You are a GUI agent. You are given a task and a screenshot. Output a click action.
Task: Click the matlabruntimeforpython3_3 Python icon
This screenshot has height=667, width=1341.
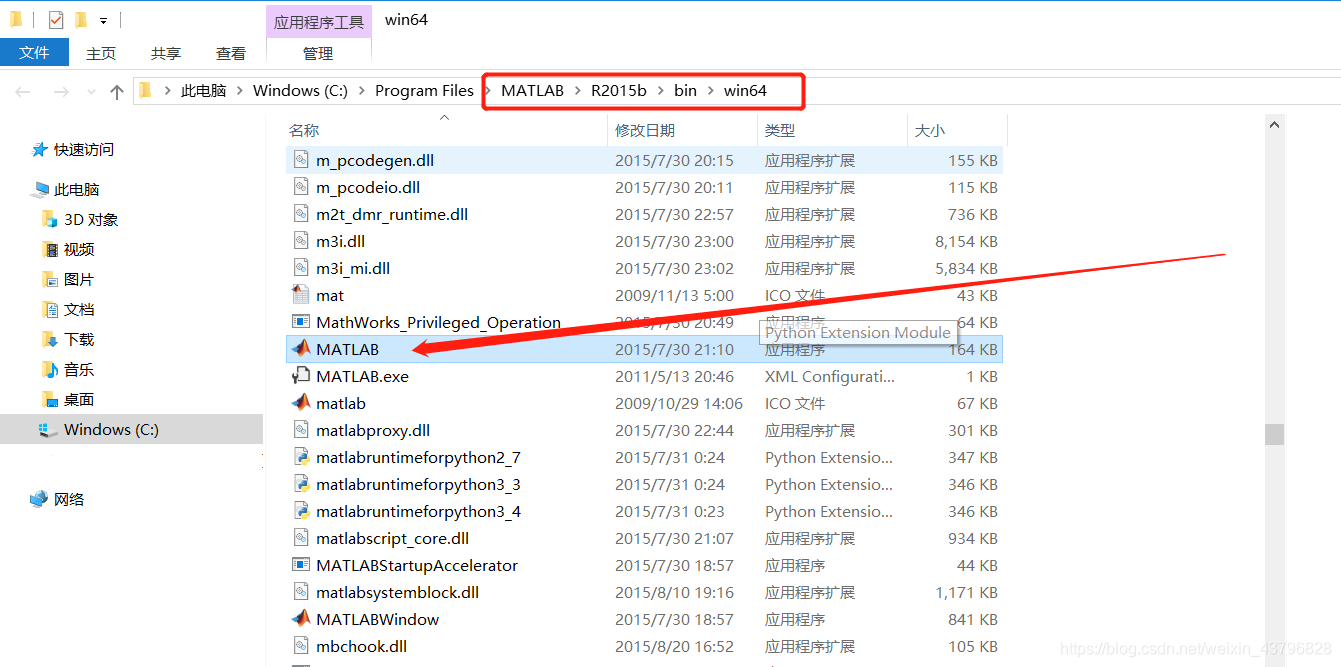301,484
